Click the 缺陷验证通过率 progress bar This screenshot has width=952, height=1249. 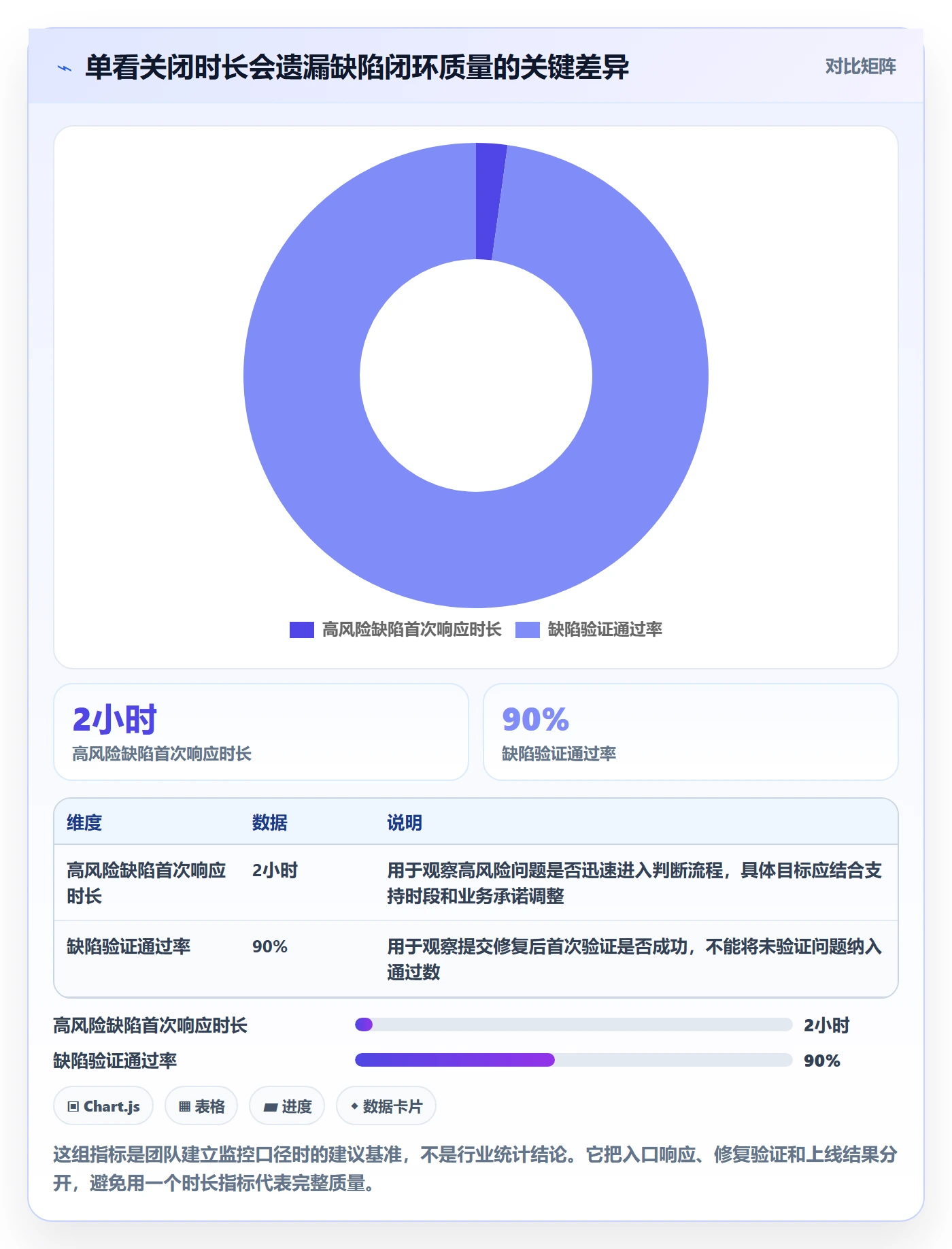tap(574, 1060)
